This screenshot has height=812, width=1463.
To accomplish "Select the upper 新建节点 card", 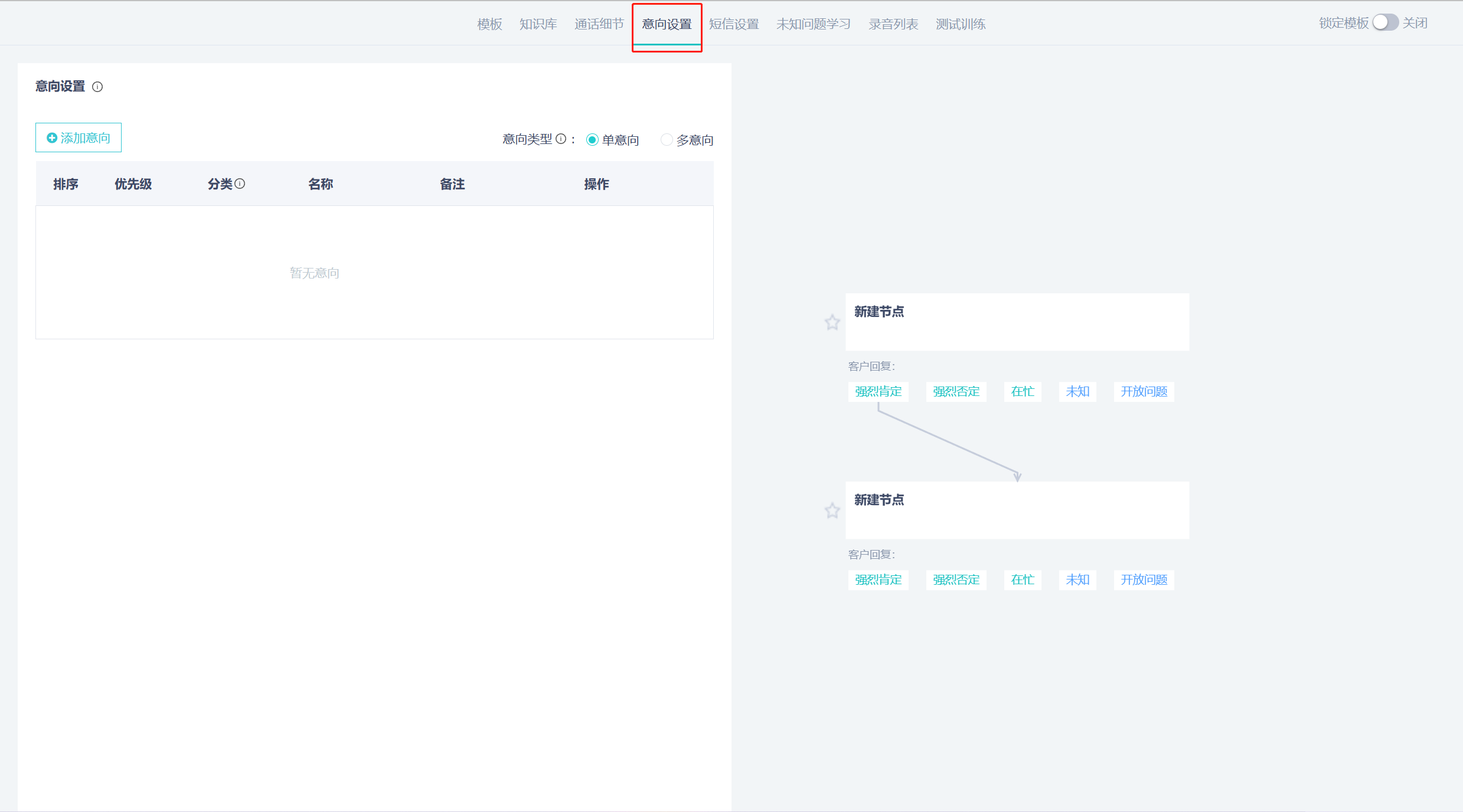I will click(x=1017, y=322).
